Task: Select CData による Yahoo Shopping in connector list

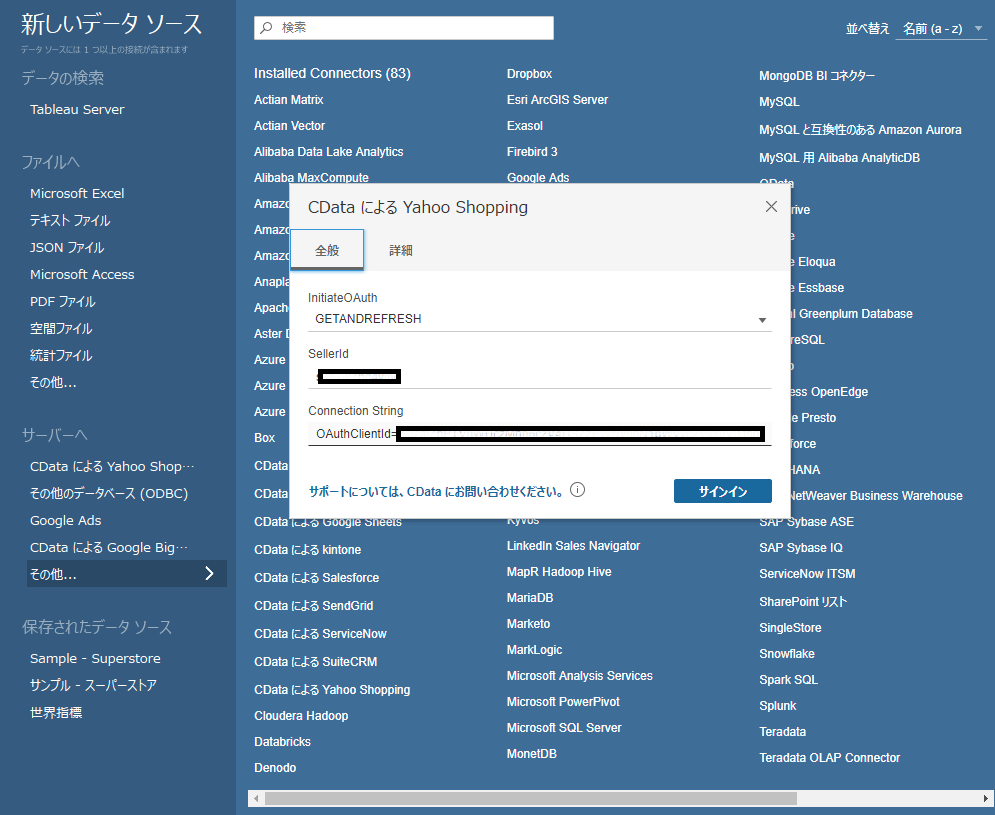Action: [332, 689]
